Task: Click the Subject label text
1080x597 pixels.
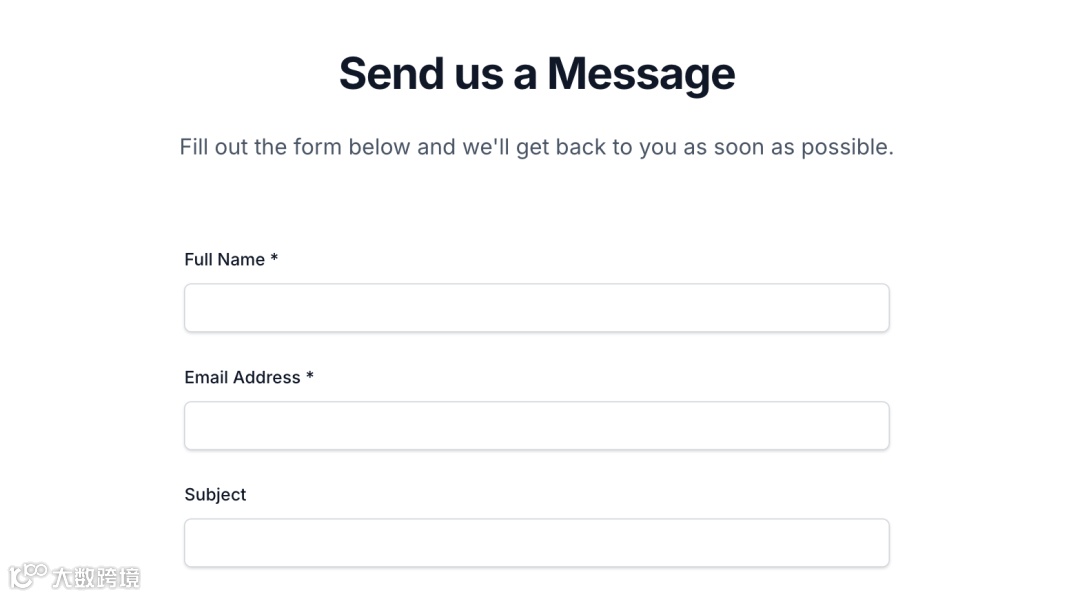Action: click(x=215, y=495)
